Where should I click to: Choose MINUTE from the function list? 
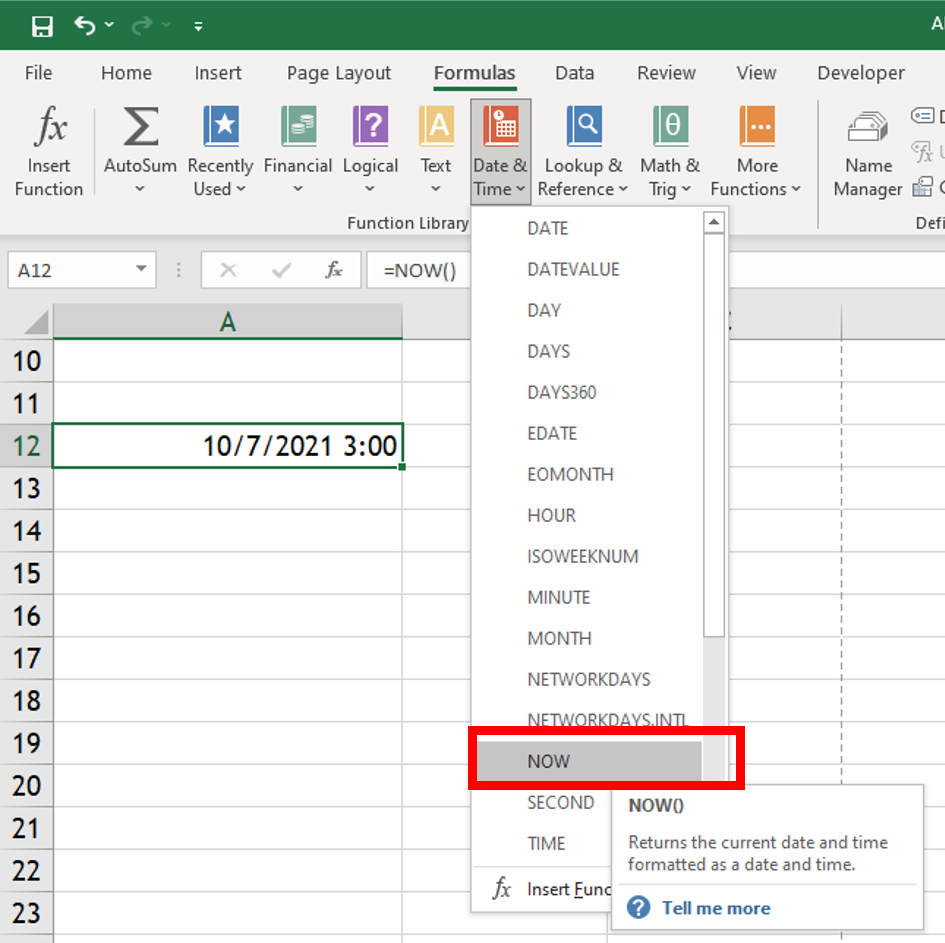587,597
